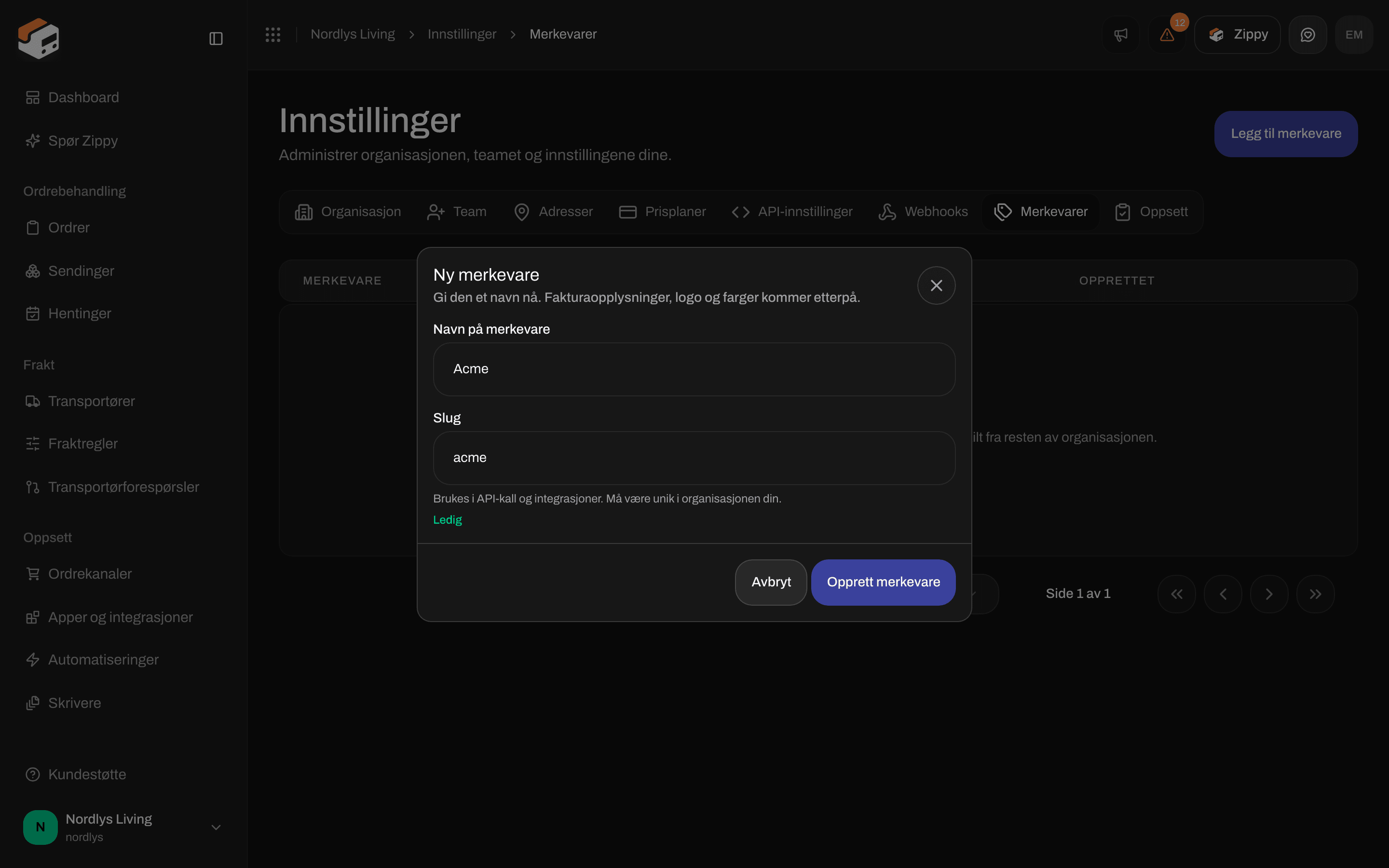1389x868 pixels.
Task: View alerts warning icon with badge
Action: click(1167, 34)
